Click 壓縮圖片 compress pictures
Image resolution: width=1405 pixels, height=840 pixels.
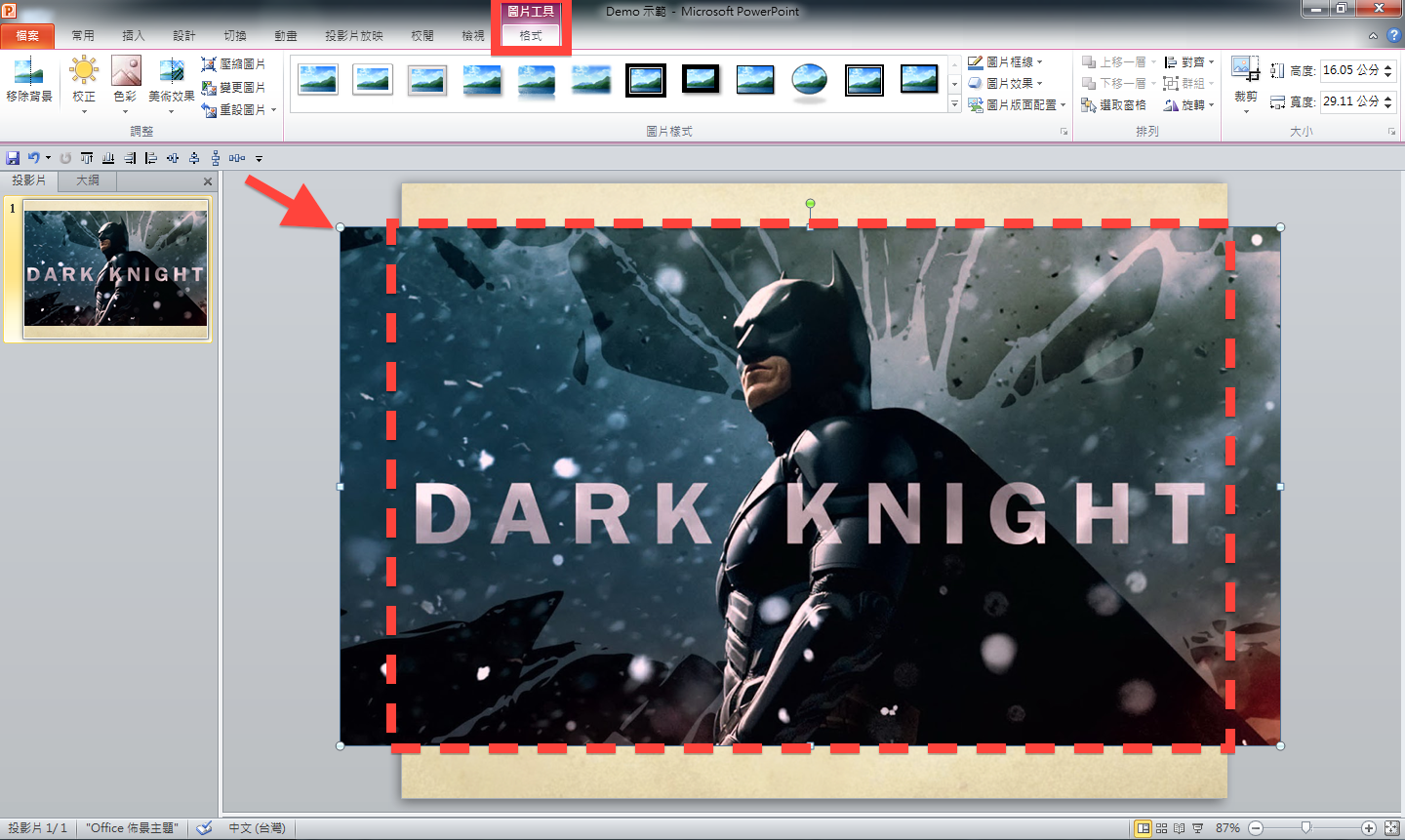pyautogui.click(x=234, y=64)
